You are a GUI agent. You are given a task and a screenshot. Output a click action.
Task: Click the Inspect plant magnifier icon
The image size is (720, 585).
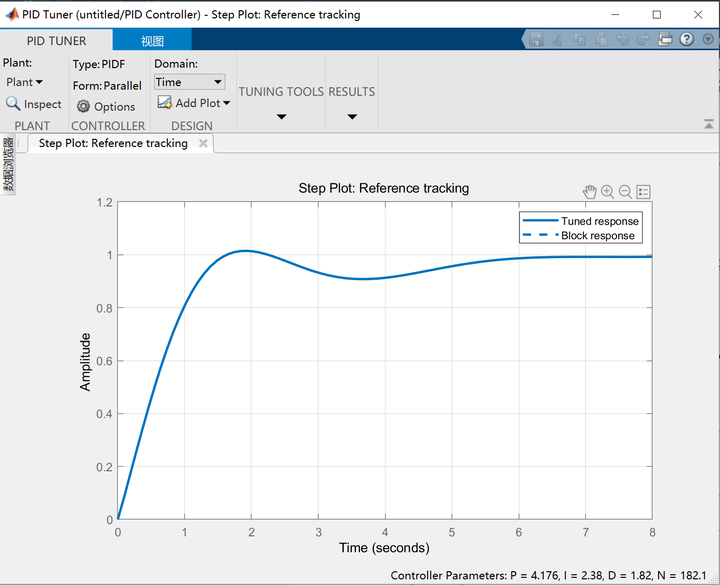point(13,104)
